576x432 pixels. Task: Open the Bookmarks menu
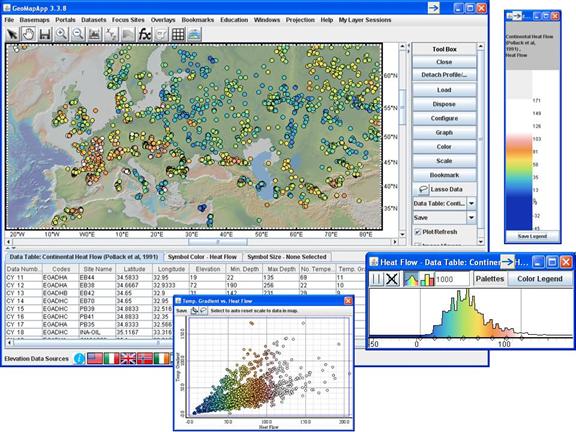198,20
